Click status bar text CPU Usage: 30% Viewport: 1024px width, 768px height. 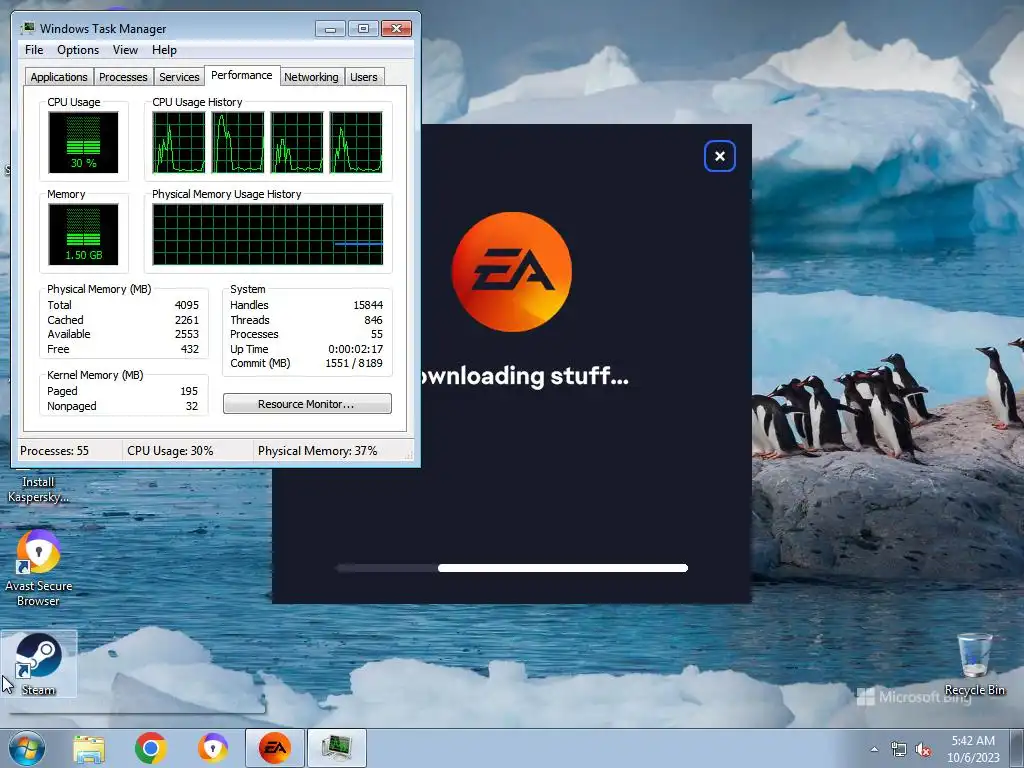tap(170, 451)
